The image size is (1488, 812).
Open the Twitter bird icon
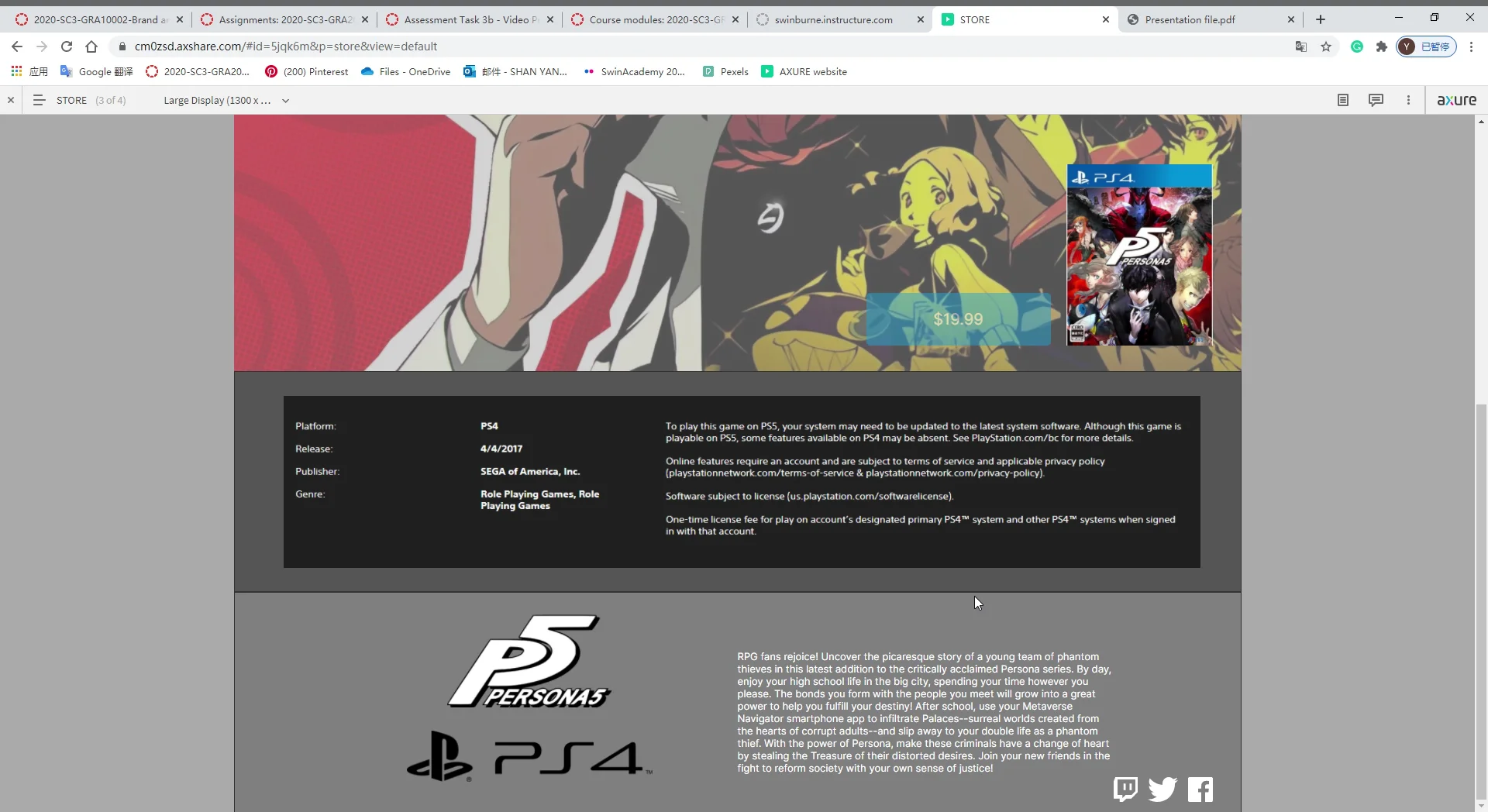point(1162,789)
